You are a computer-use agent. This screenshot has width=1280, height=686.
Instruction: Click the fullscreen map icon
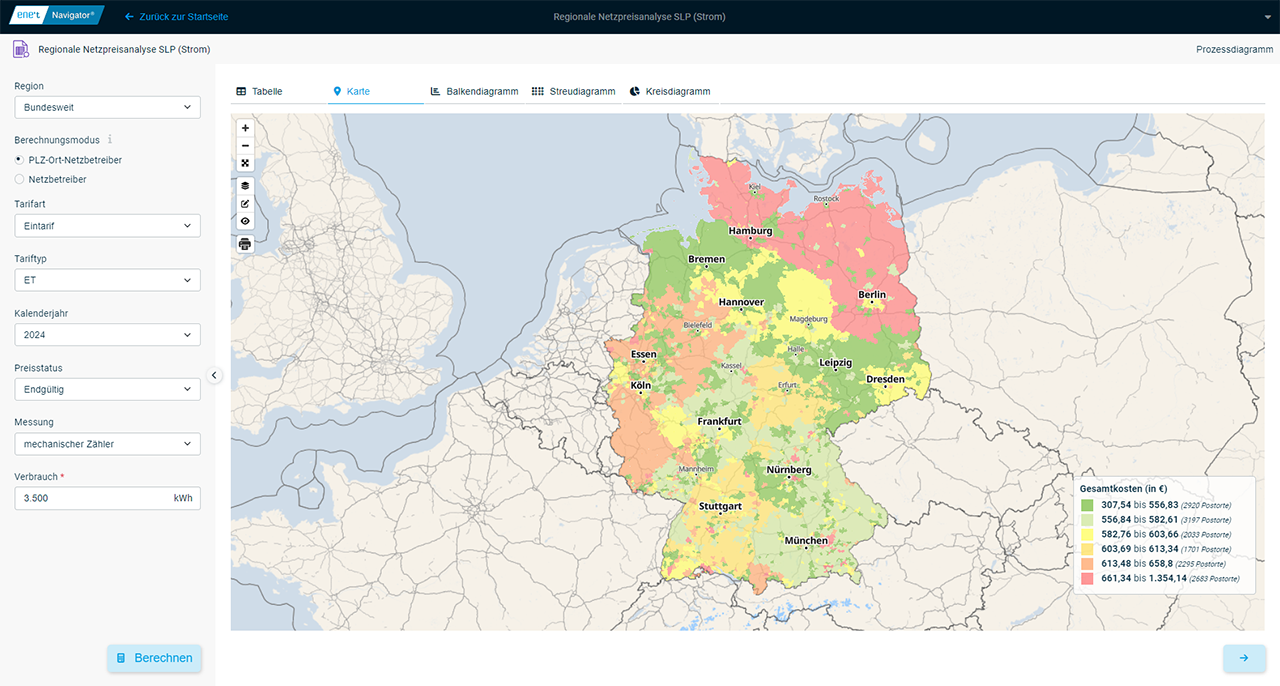(x=245, y=163)
